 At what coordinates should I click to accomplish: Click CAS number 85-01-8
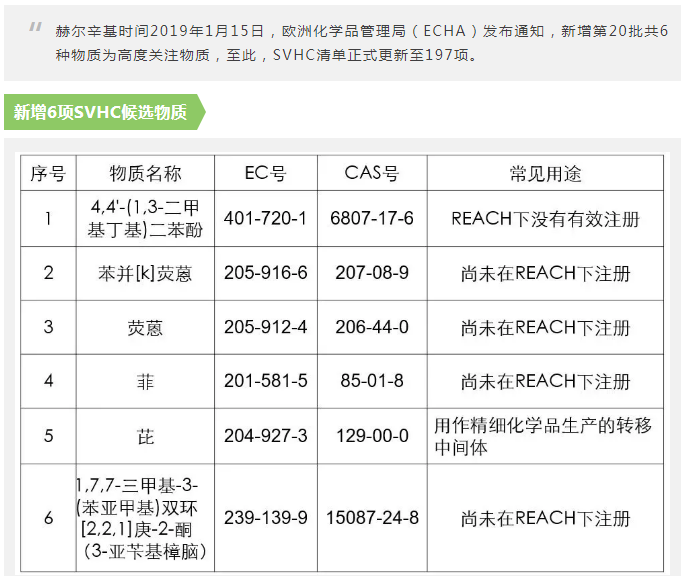coord(372,381)
